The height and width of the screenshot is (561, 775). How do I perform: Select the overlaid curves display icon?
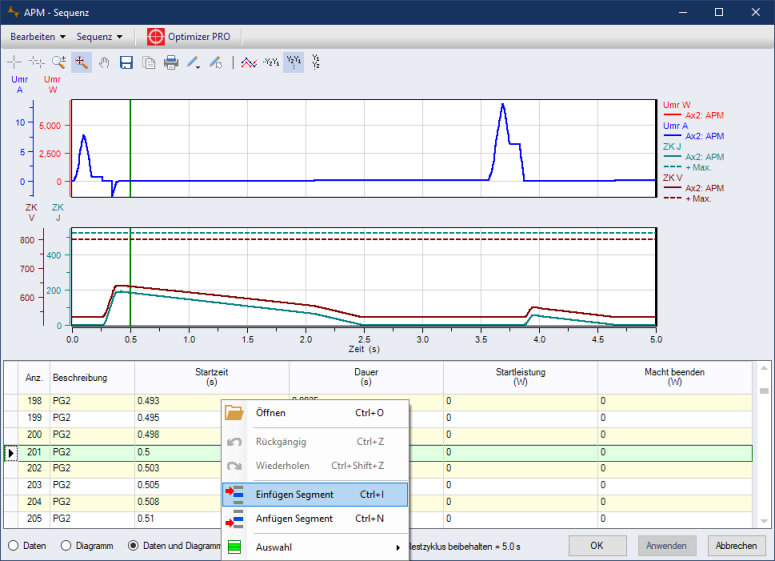pos(249,63)
